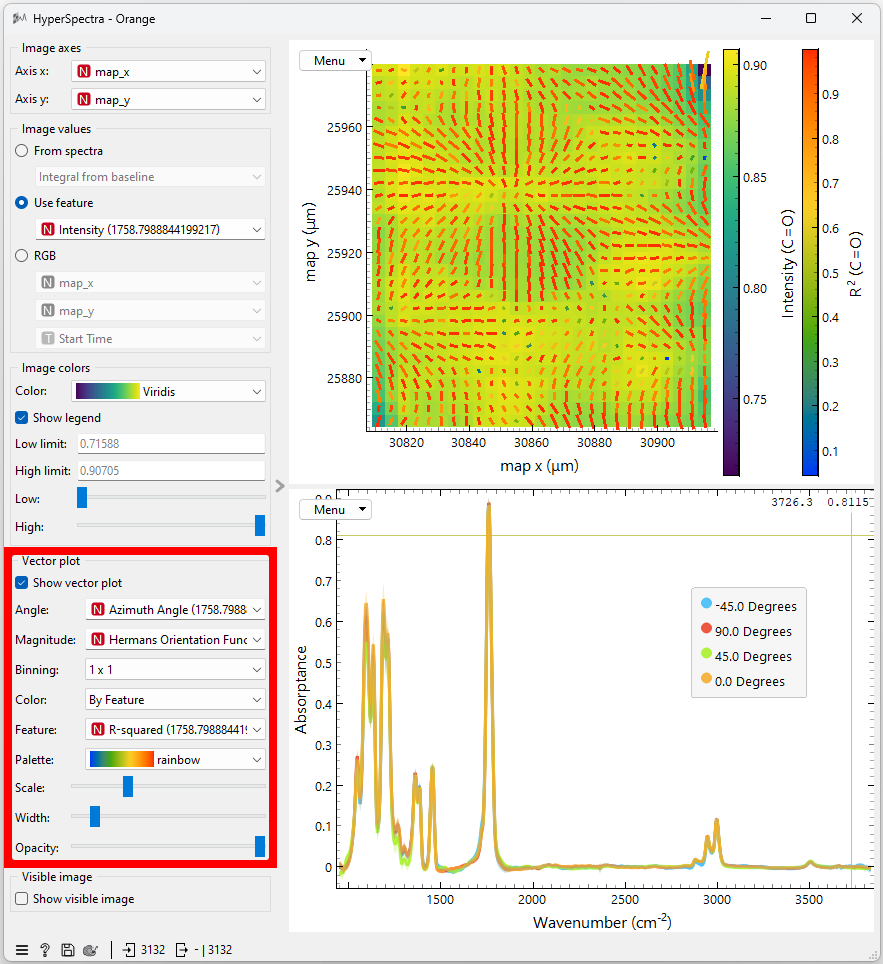Open the Axis y map_y dropdown
This screenshot has height=964, width=883.
168,99
